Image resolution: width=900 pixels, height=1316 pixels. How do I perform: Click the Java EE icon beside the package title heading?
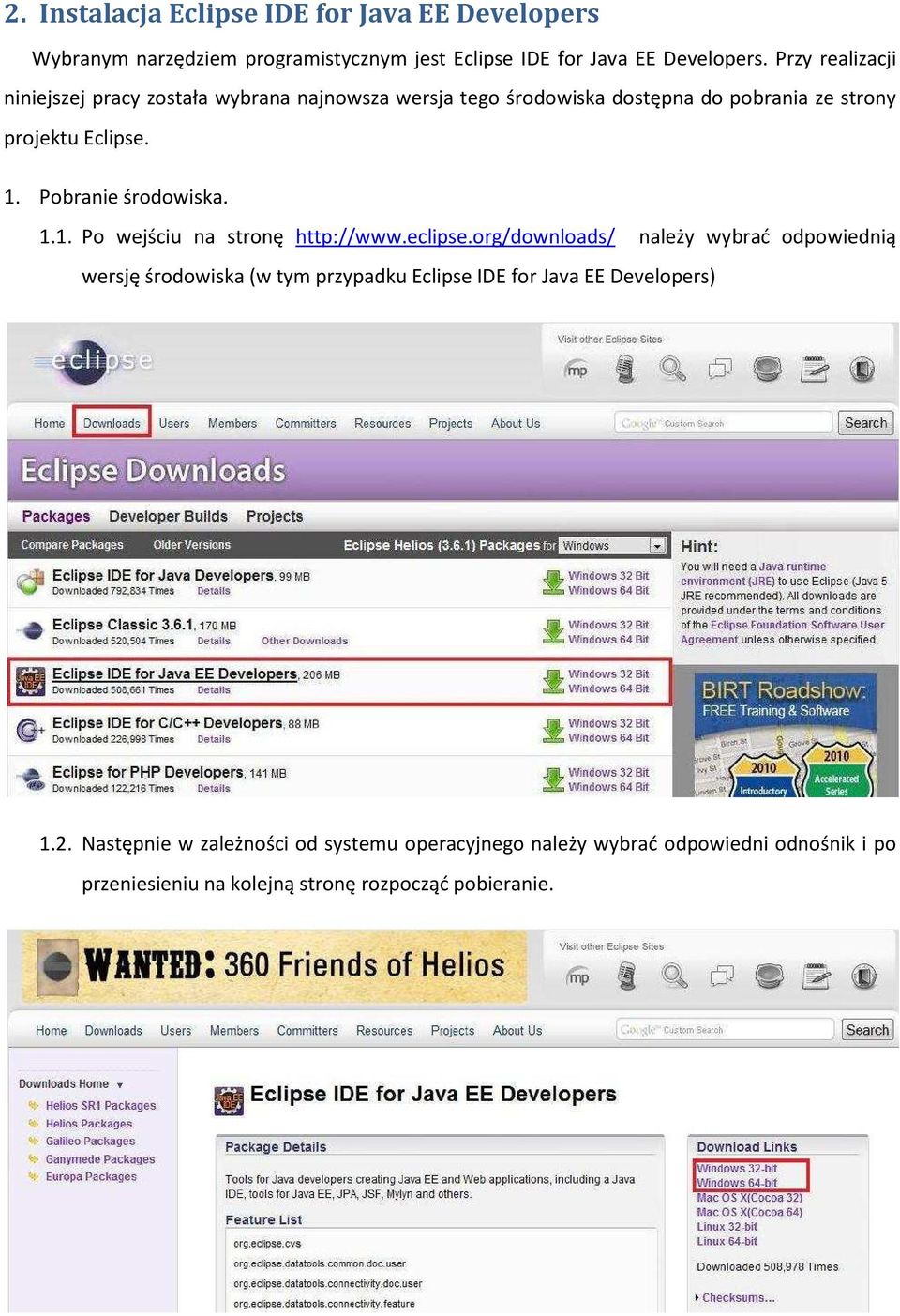pos(229,1099)
